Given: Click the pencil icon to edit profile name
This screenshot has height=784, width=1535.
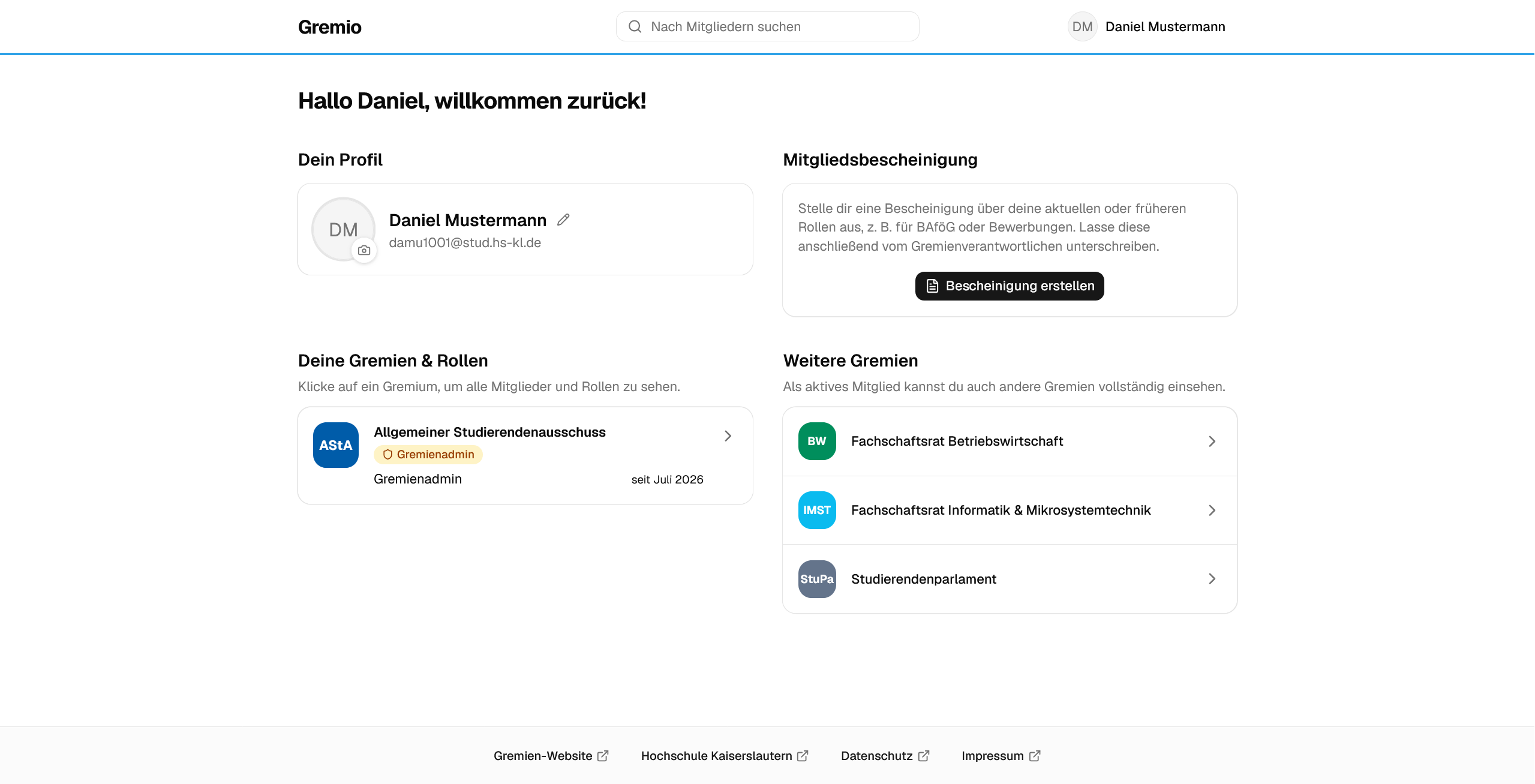Looking at the screenshot, I should point(563,220).
